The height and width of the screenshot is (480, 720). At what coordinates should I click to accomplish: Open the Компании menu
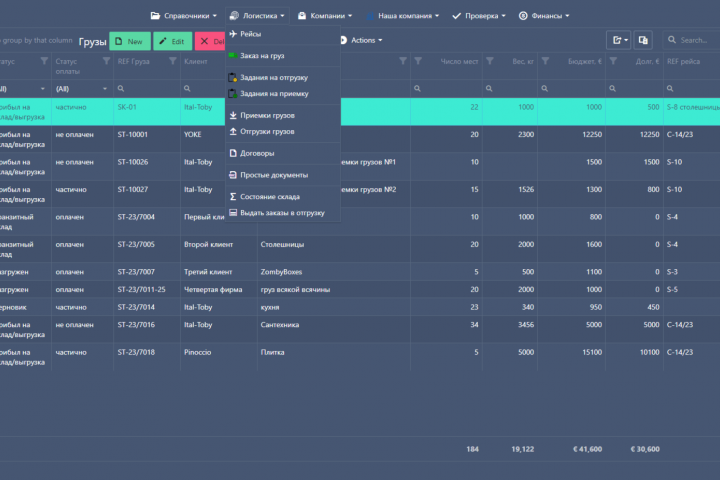[x=325, y=16]
